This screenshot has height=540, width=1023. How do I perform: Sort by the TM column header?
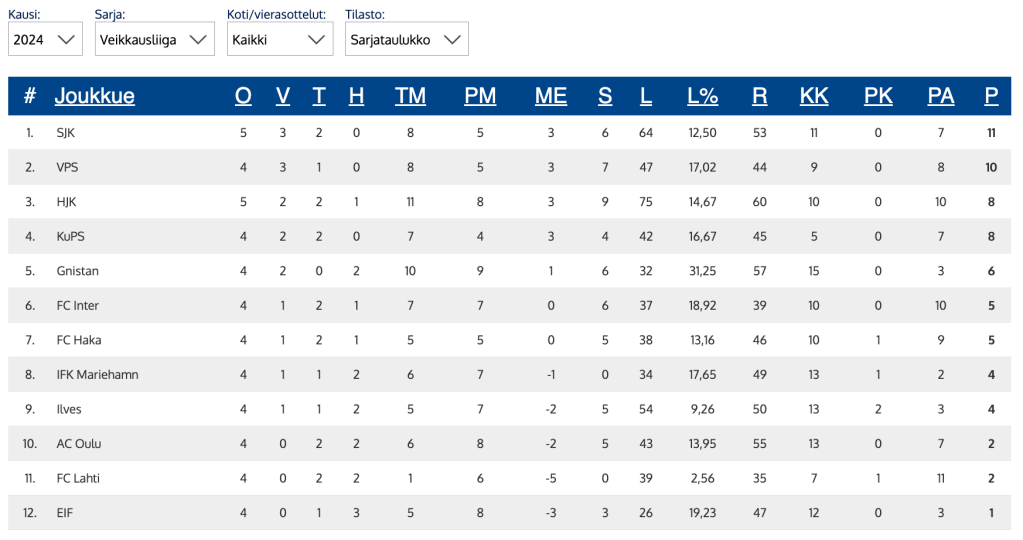pyautogui.click(x=410, y=96)
